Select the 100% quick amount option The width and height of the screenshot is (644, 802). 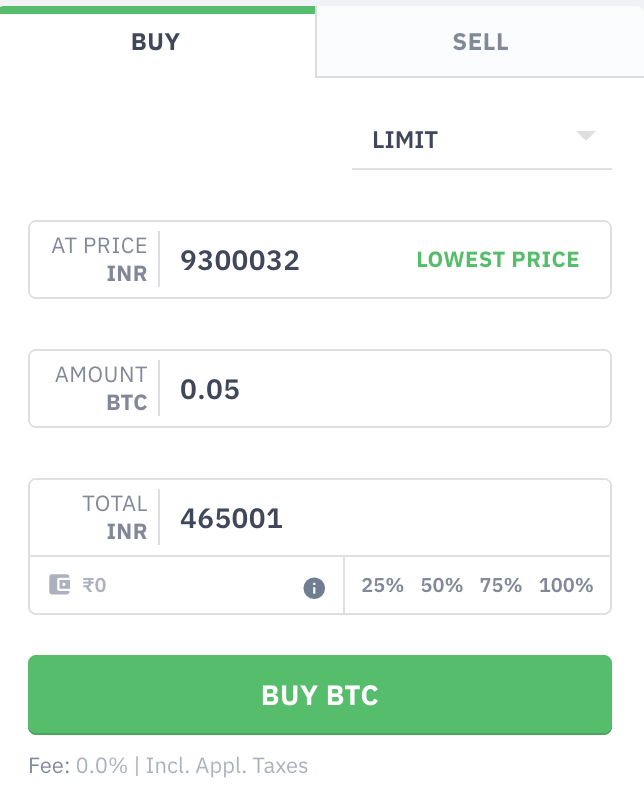(x=564, y=588)
